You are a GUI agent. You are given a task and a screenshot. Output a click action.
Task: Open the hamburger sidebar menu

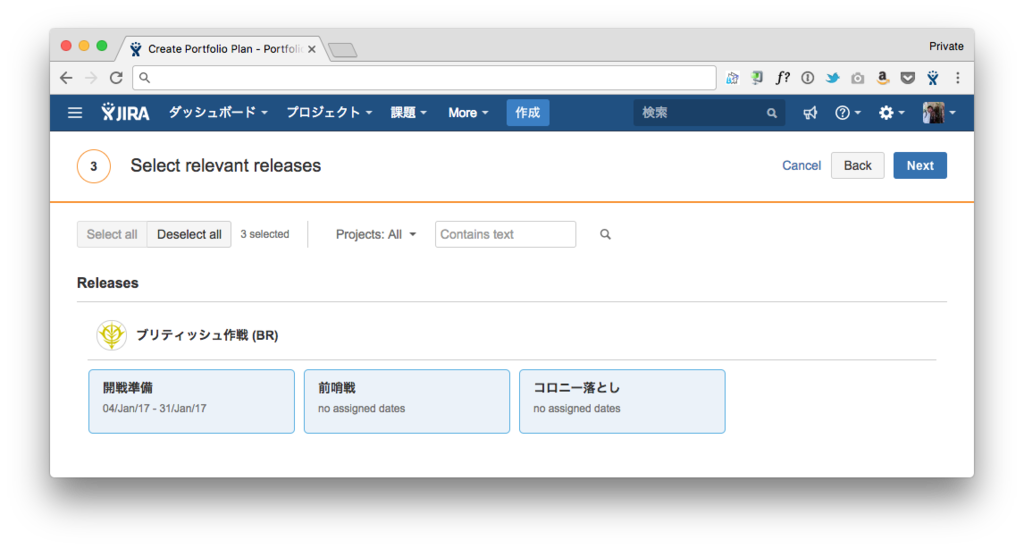tap(75, 113)
